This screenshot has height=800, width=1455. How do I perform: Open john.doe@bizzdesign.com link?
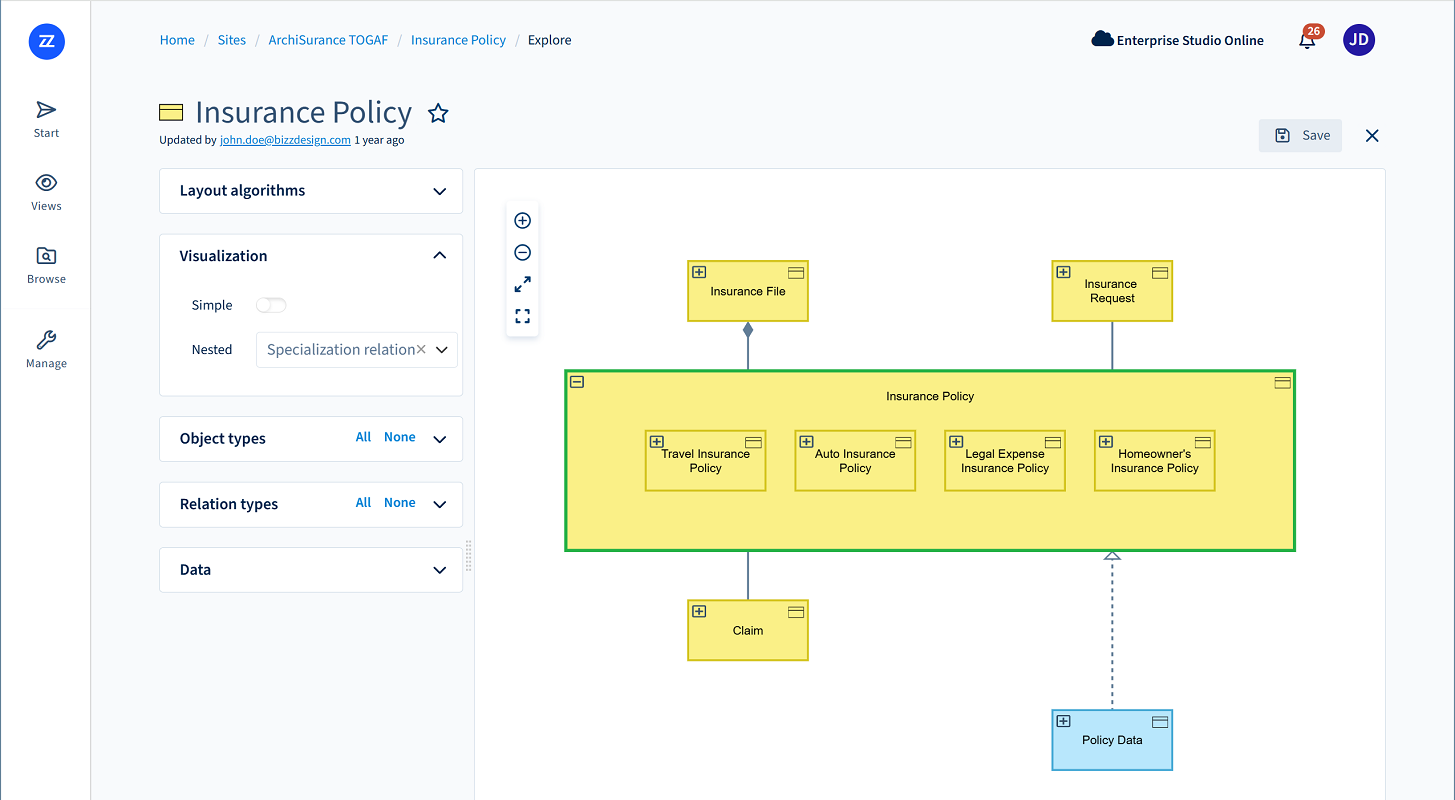pos(285,140)
